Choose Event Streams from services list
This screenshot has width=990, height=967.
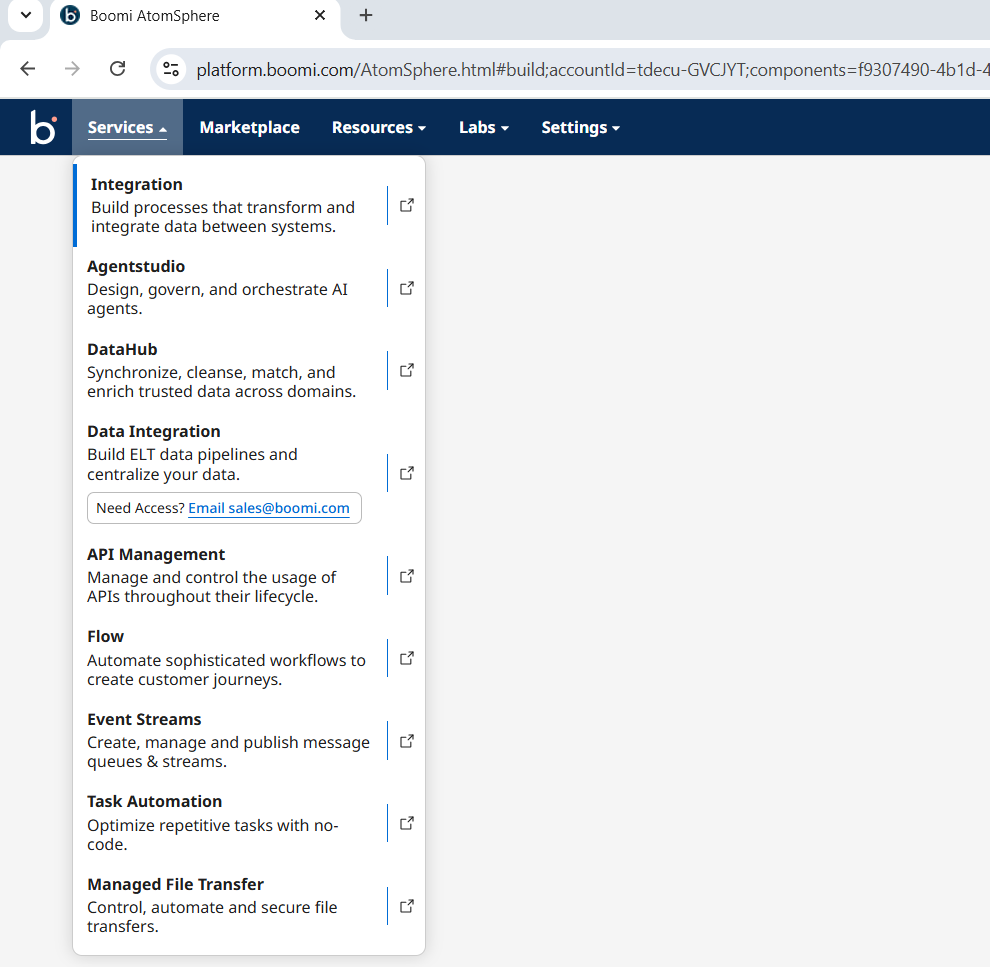[144, 720]
